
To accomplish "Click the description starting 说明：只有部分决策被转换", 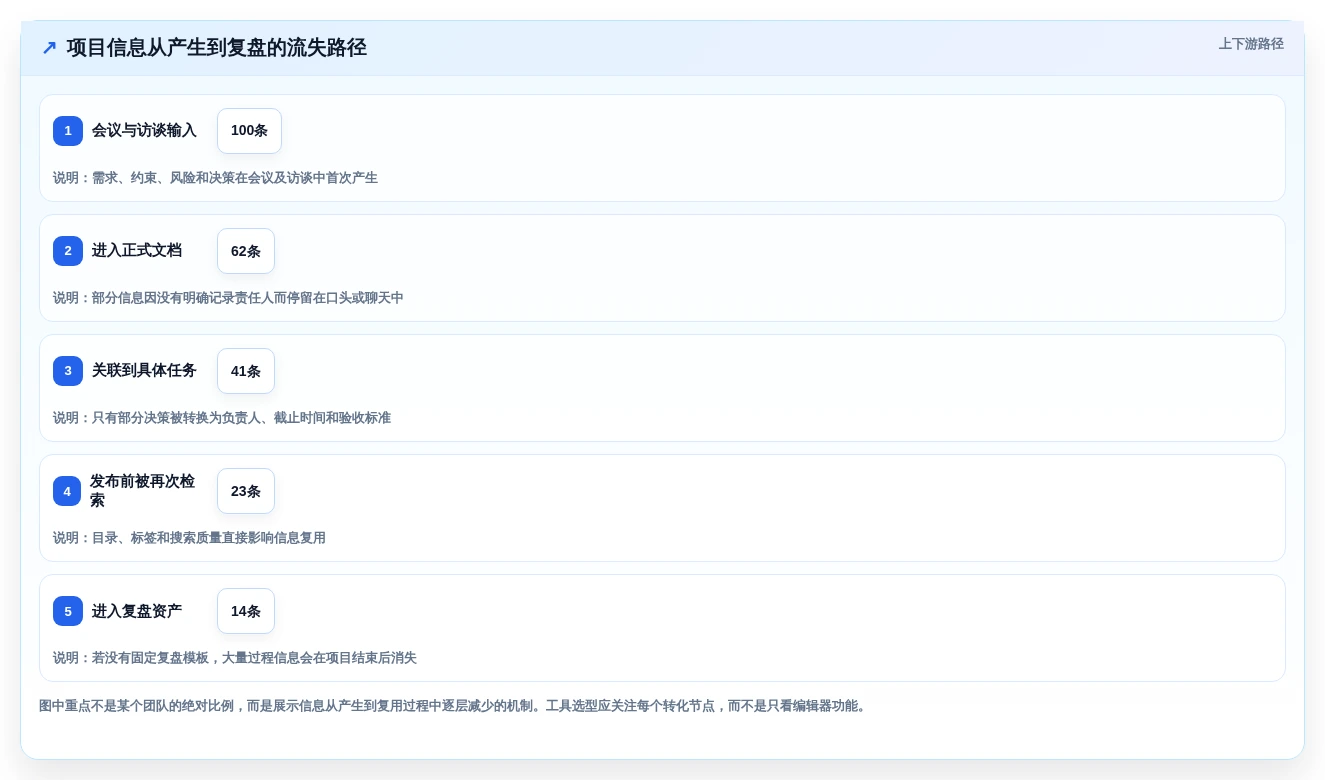I will coord(222,418).
